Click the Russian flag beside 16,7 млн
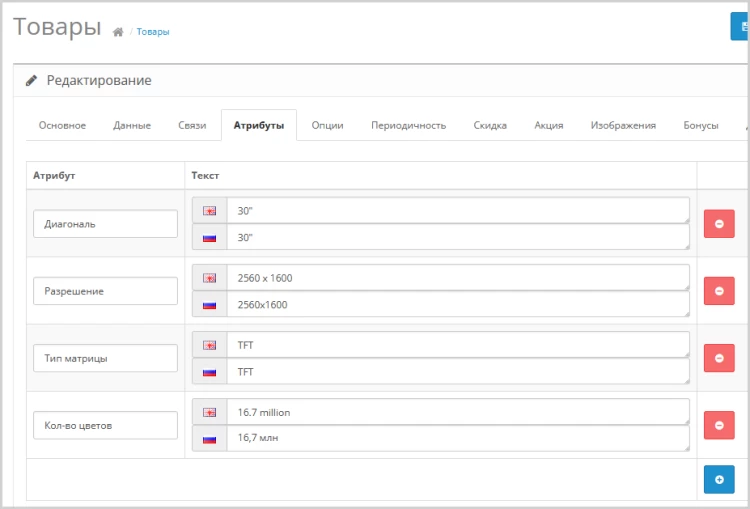The width and height of the screenshot is (750, 509). [210, 439]
